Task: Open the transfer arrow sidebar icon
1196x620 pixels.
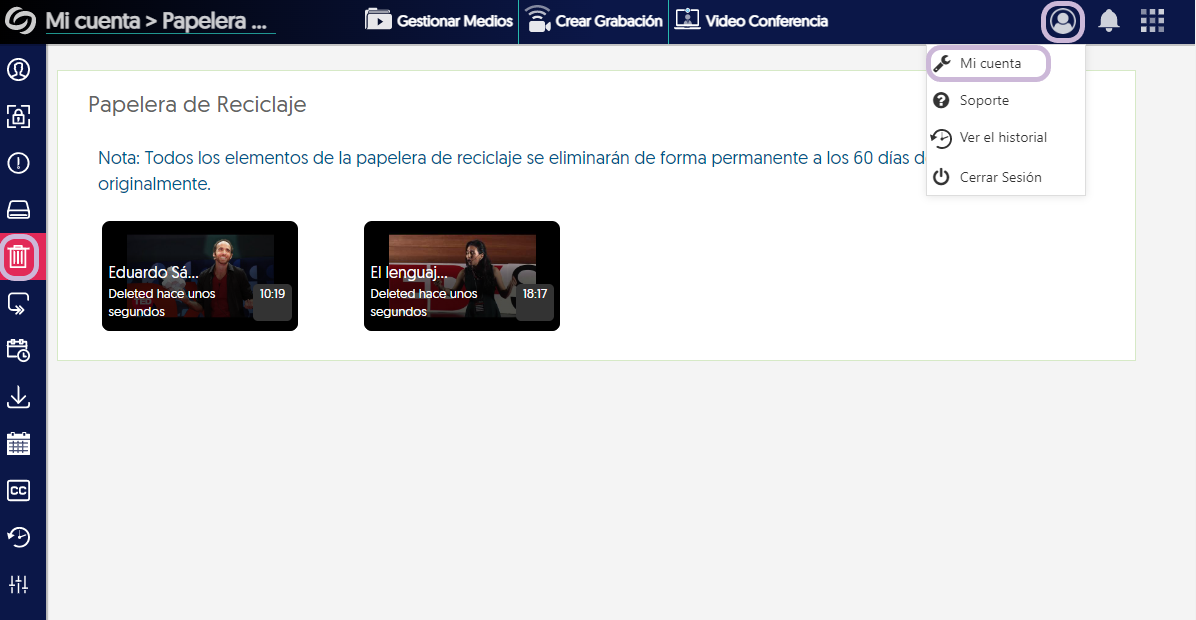Action: [x=18, y=304]
